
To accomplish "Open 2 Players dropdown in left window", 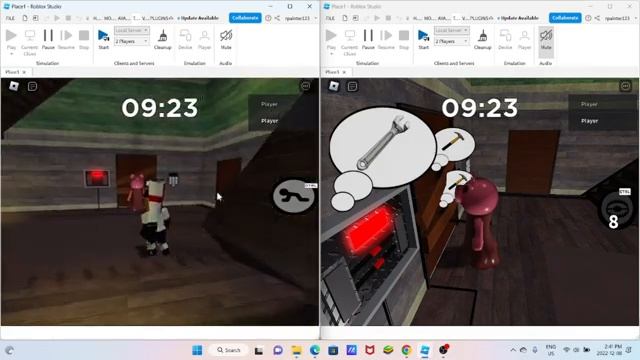I will coord(131,41).
